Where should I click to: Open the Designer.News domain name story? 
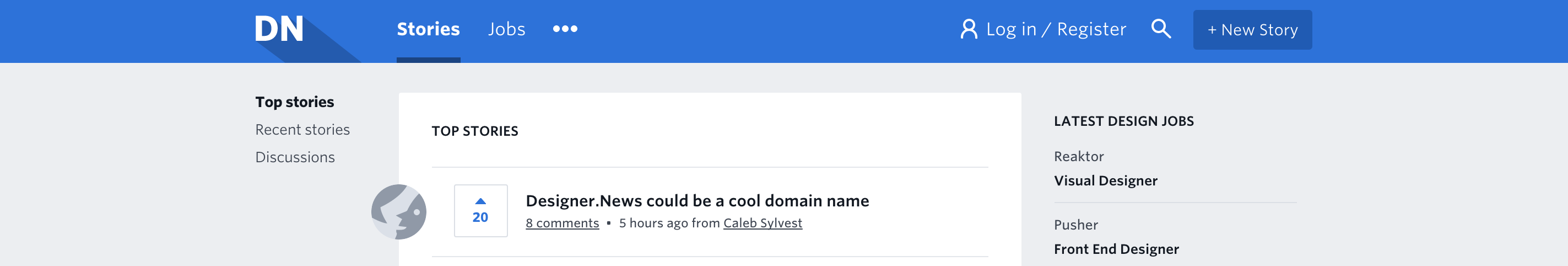(x=697, y=201)
